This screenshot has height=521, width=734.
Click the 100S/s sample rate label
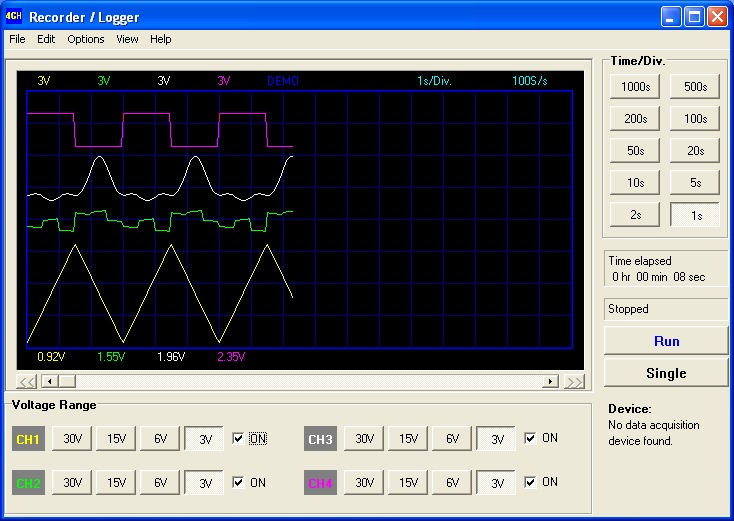click(529, 81)
